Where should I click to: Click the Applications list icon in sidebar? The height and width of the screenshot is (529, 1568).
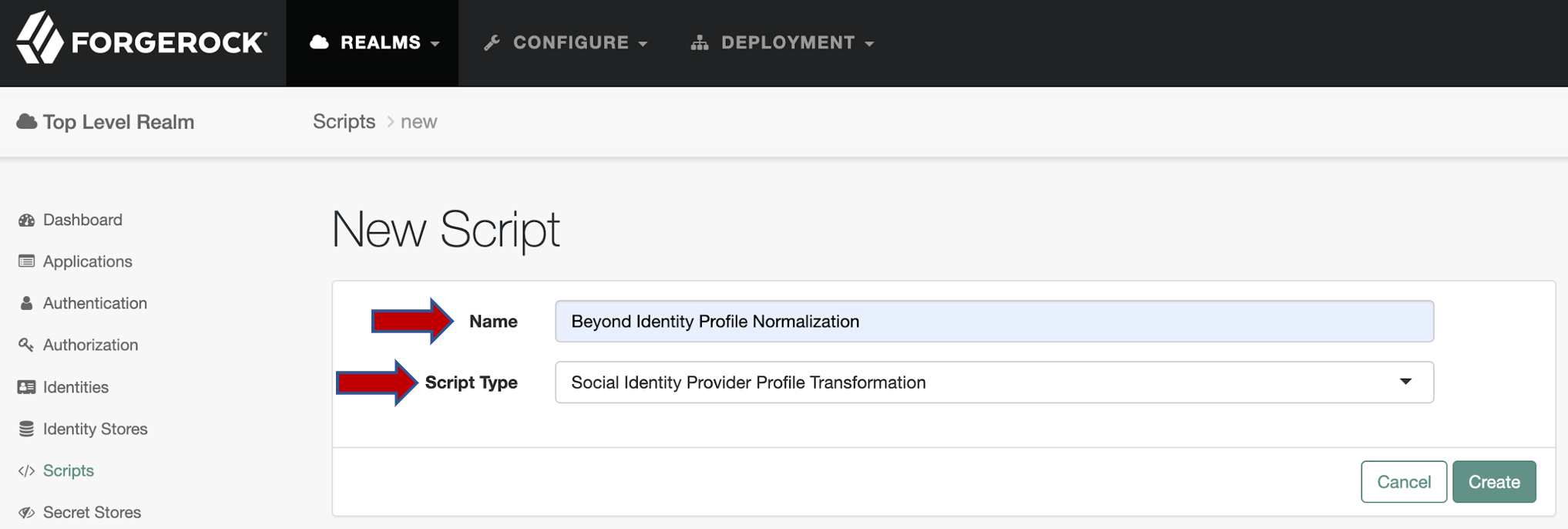point(26,261)
